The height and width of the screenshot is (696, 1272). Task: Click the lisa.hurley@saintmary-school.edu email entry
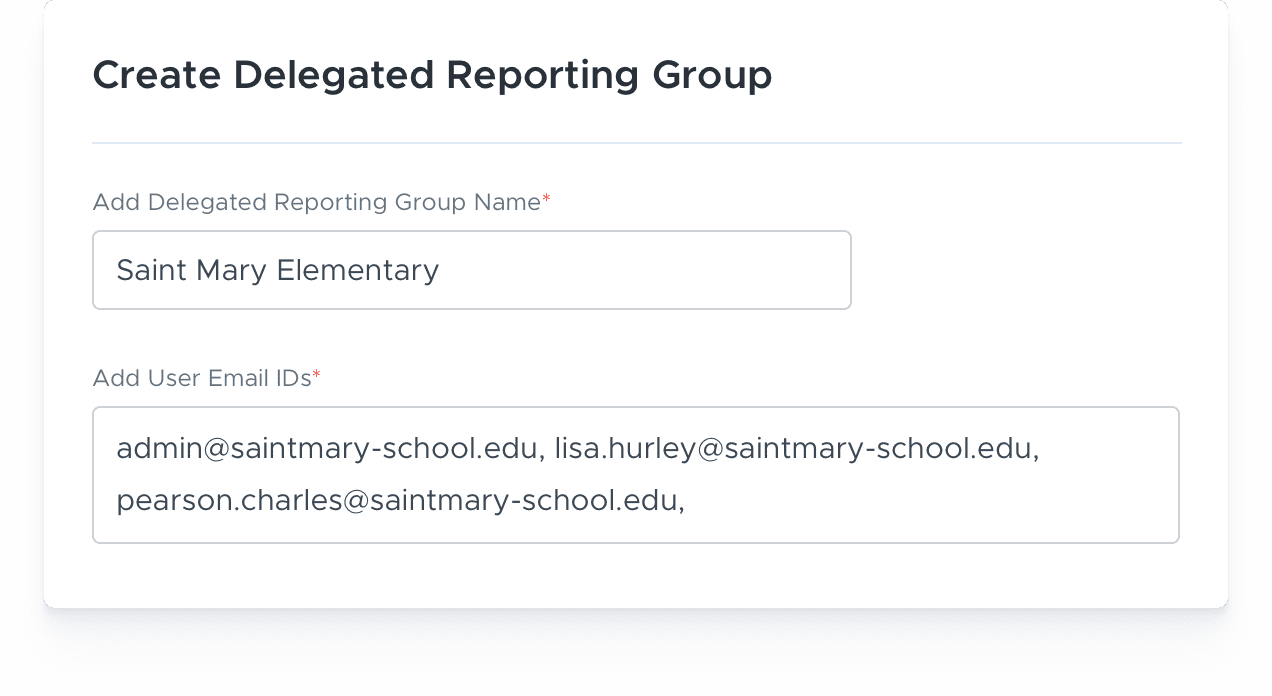pos(794,449)
